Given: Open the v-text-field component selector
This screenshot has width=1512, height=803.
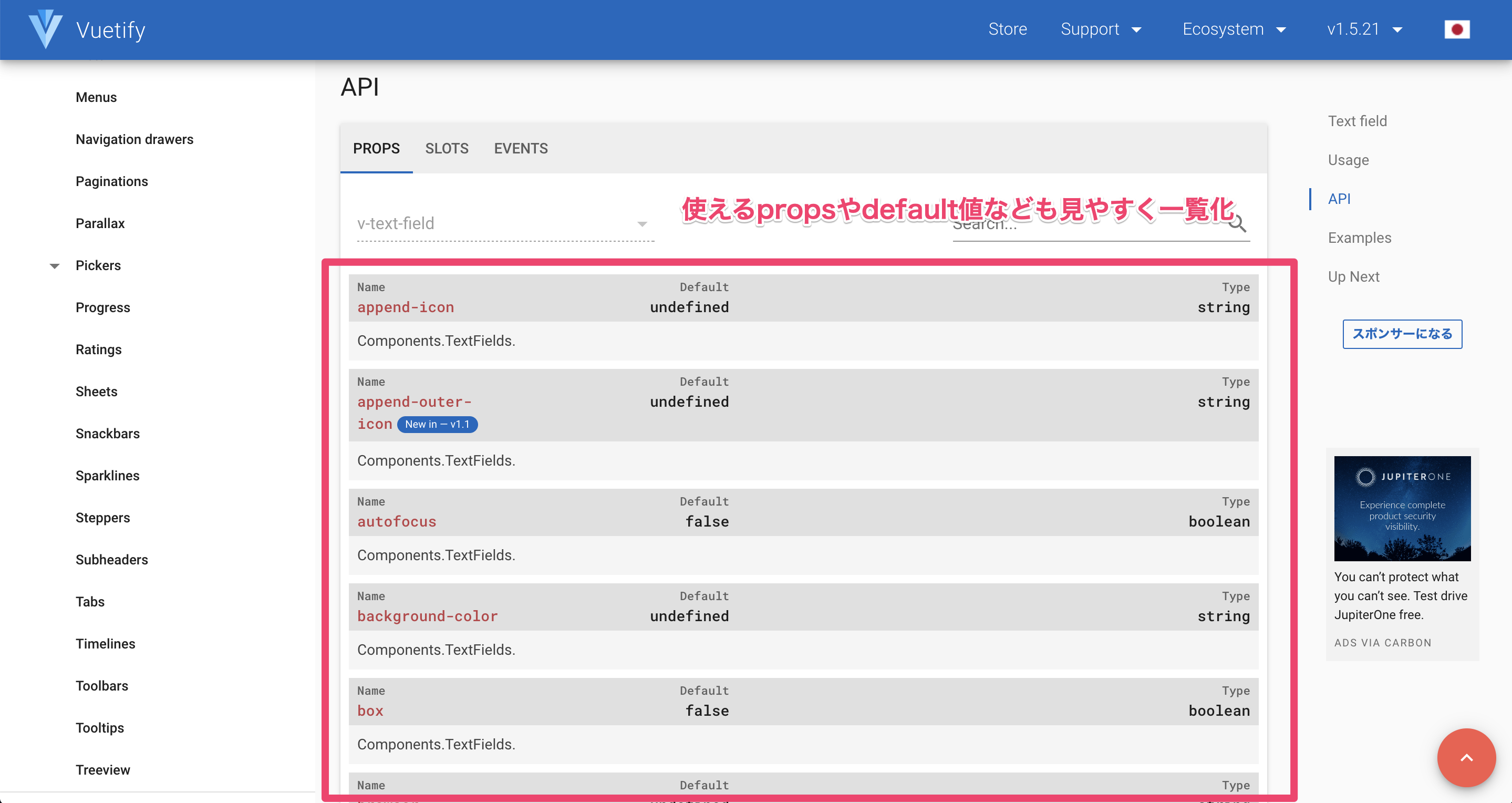Looking at the screenshot, I should pyautogui.click(x=505, y=224).
